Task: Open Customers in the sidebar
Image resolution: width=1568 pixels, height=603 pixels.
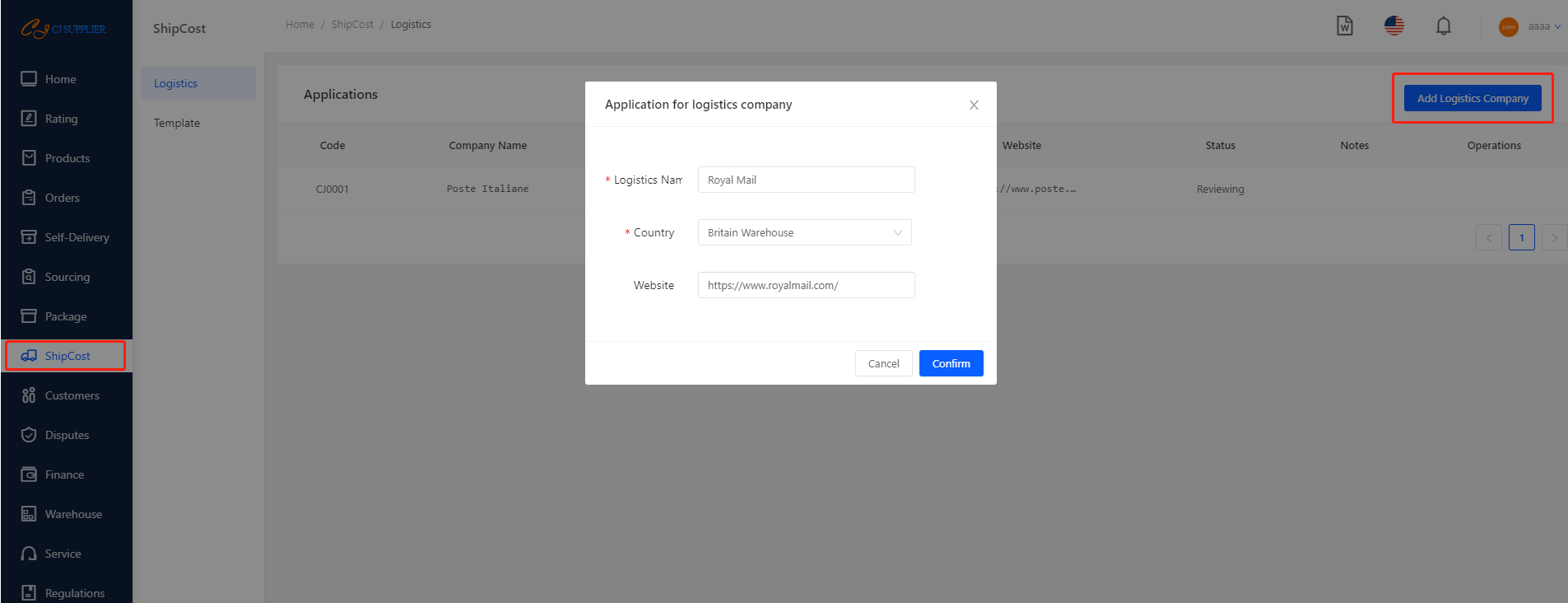Action: tap(72, 395)
